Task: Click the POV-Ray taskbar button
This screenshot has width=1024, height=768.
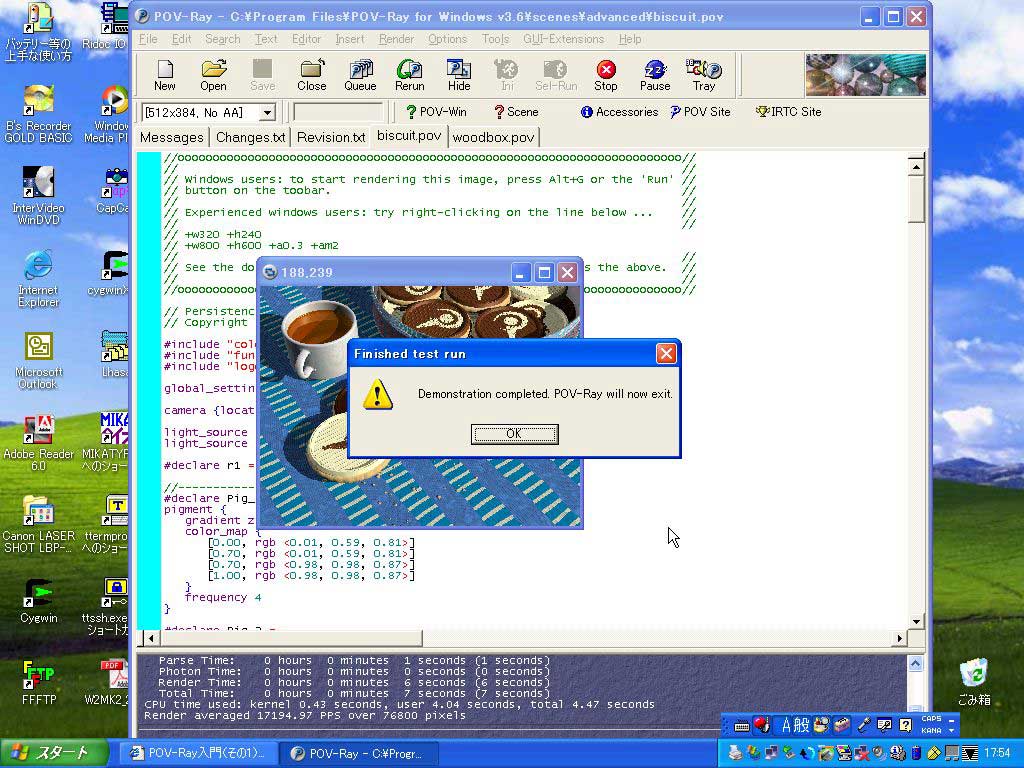Action: (x=360, y=753)
